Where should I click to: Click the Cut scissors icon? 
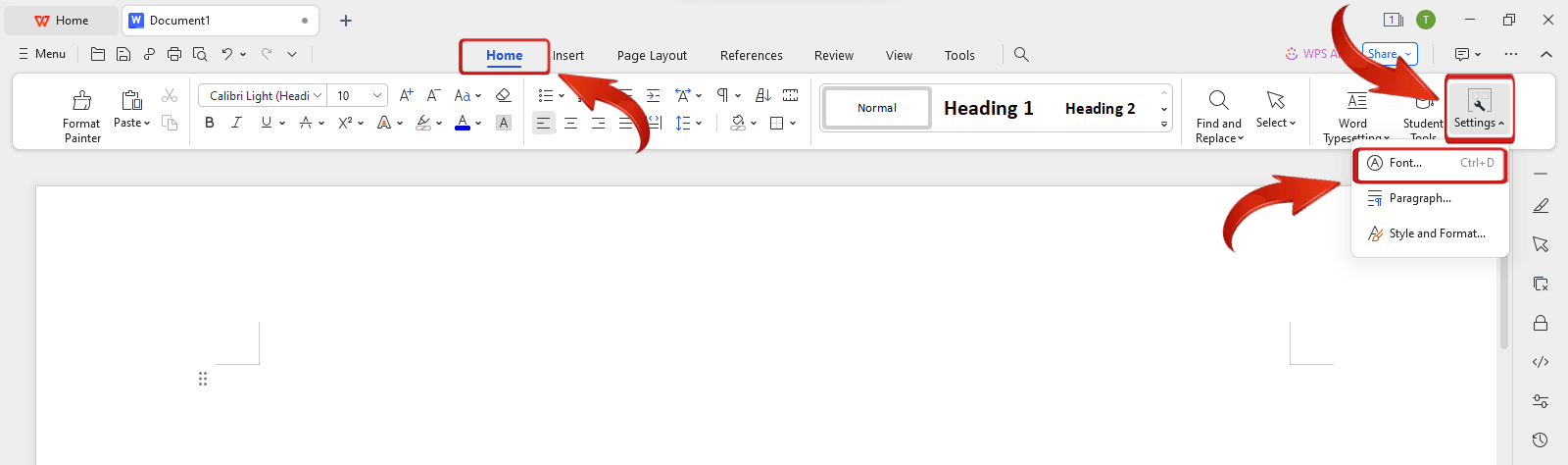point(170,95)
